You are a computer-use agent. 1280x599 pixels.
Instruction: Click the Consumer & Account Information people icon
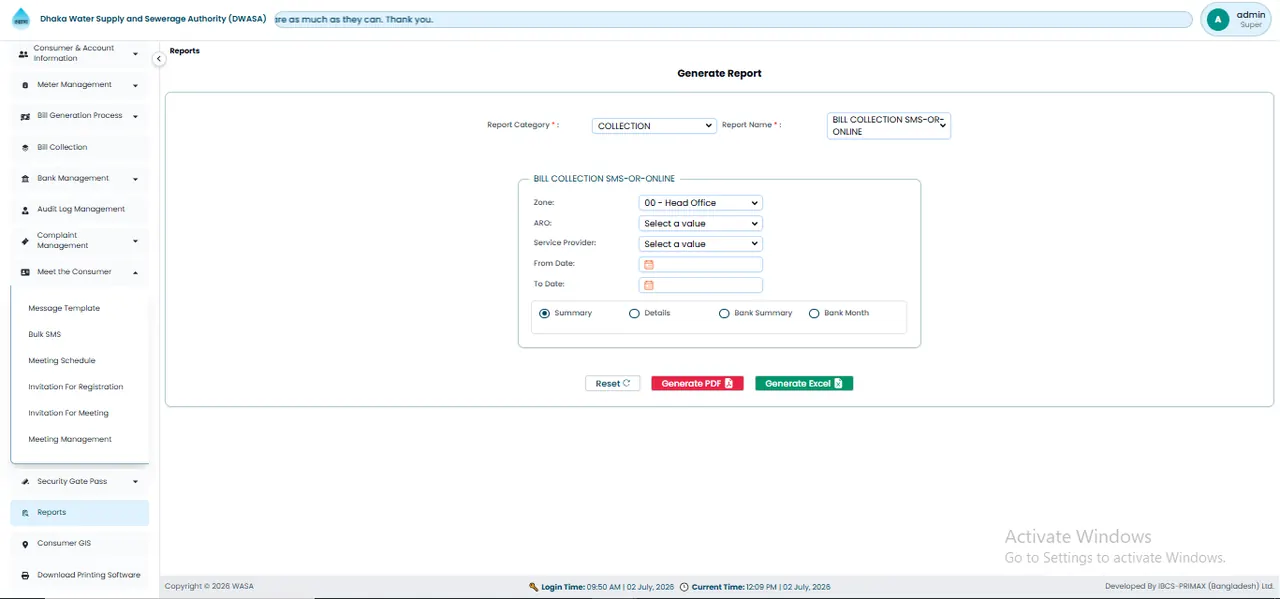[24, 54]
